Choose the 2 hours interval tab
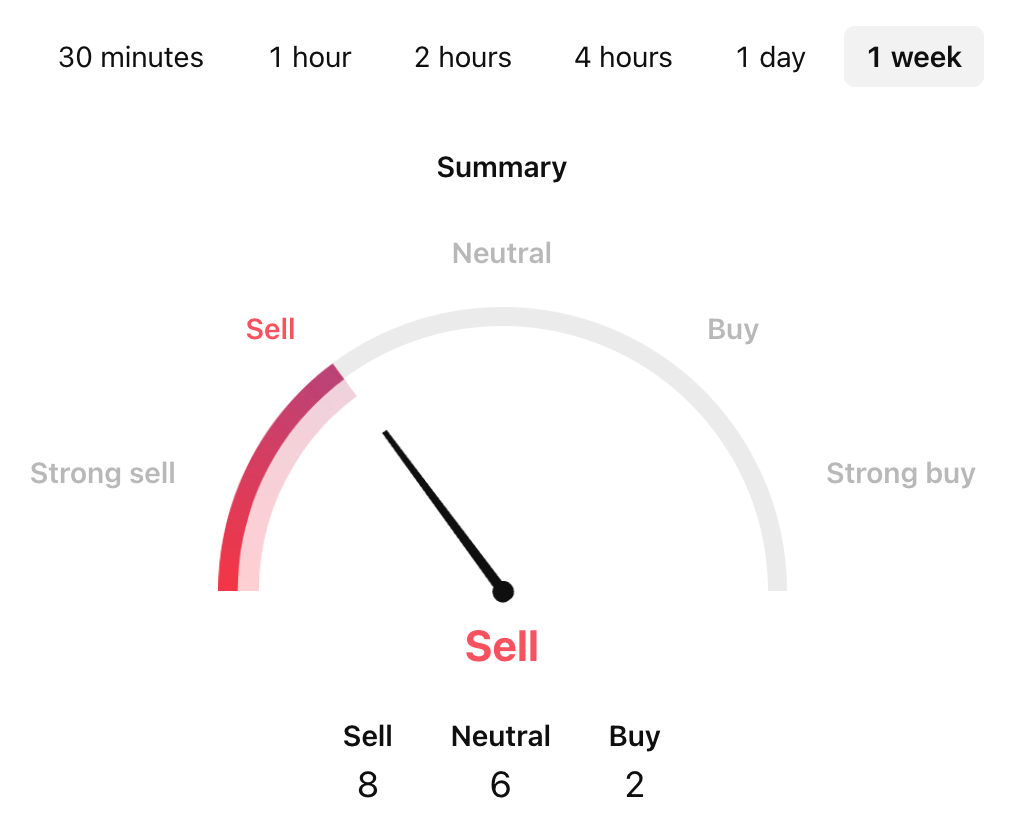This screenshot has height=830, width=1010. click(463, 57)
